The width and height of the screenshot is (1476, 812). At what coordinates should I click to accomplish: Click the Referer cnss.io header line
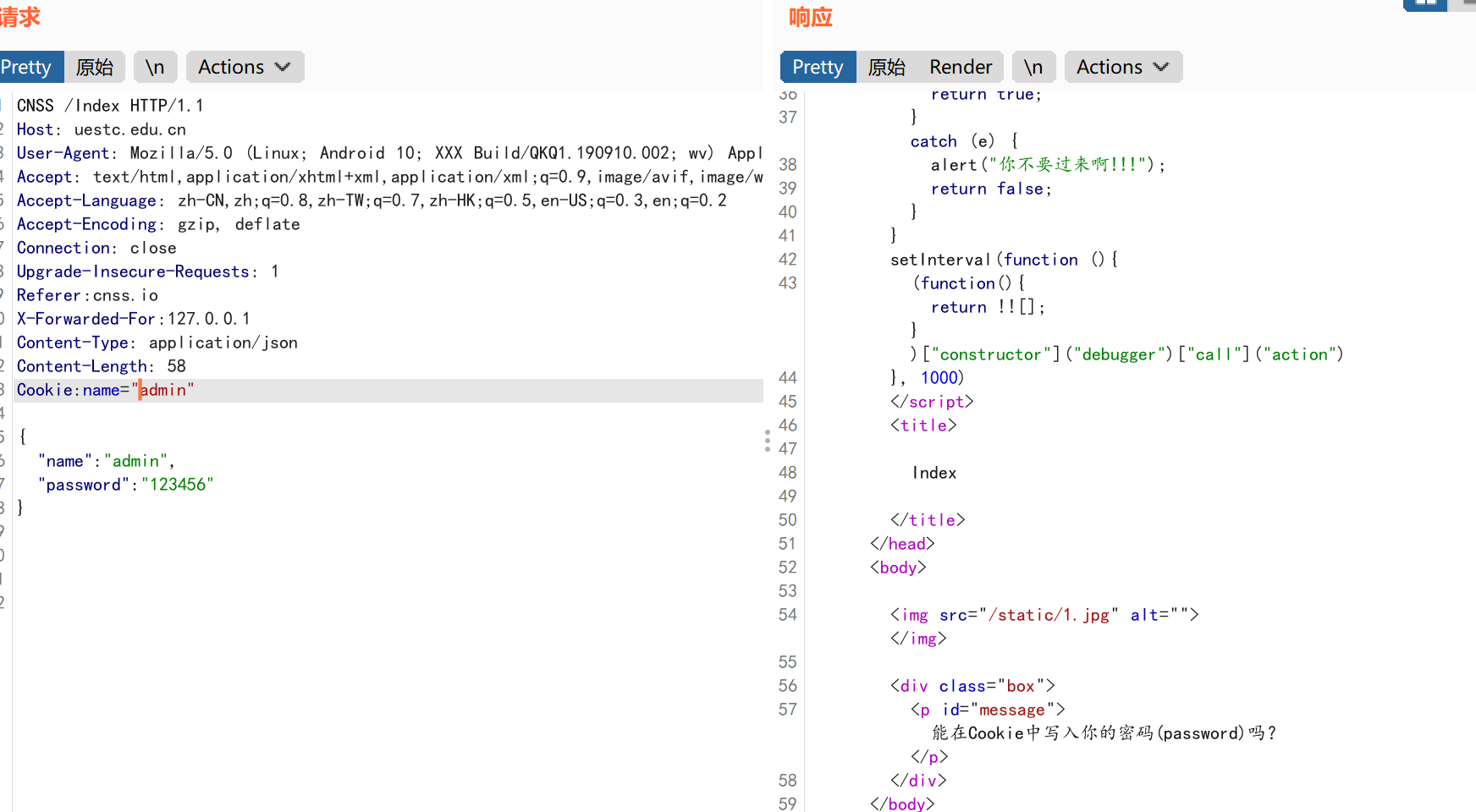tap(88, 295)
